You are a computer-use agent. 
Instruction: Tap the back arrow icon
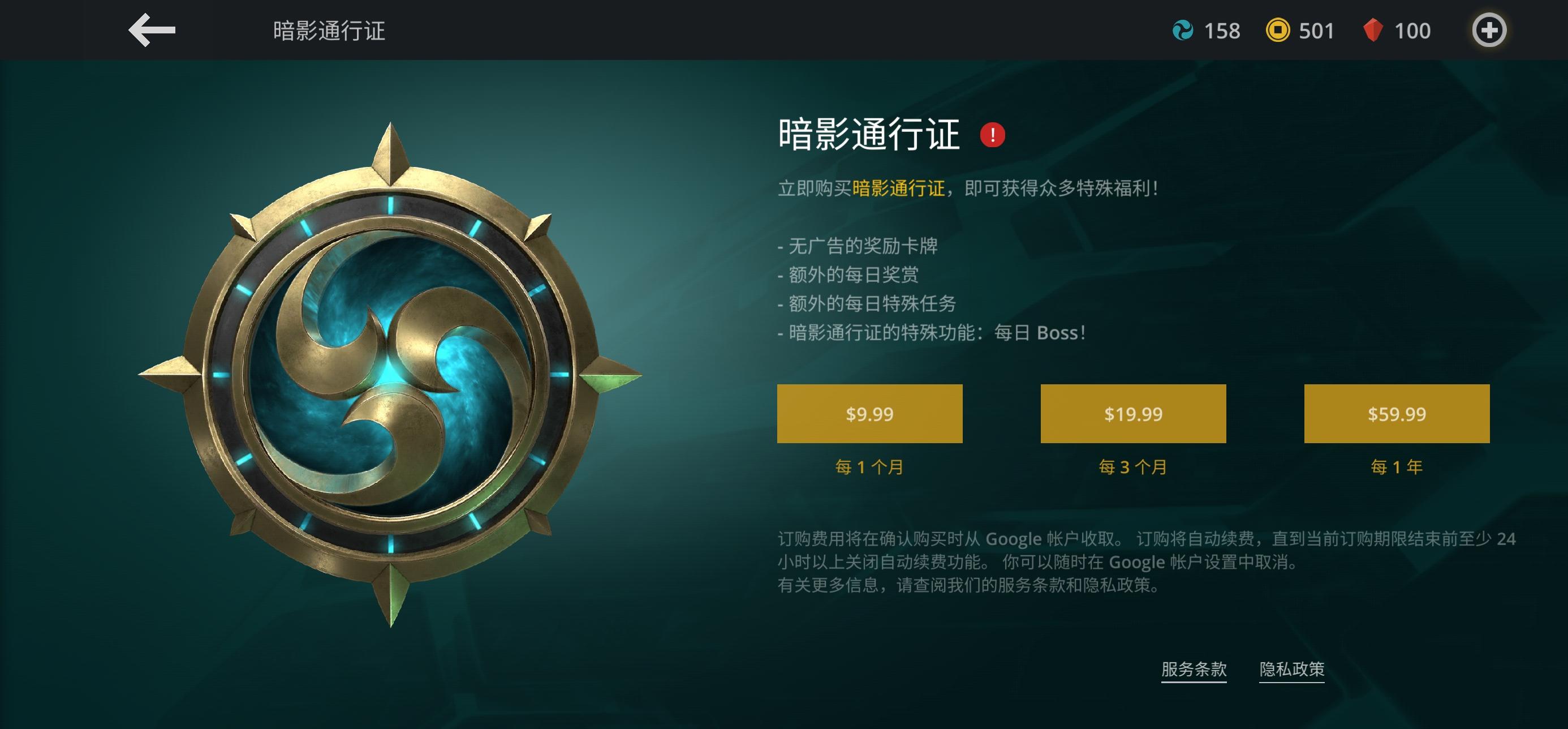152,30
